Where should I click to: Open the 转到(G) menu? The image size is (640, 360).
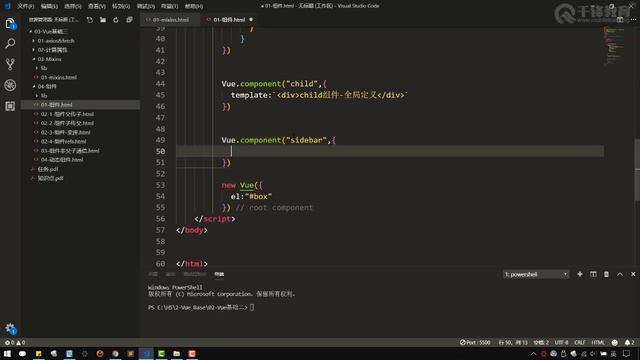(121, 6)
